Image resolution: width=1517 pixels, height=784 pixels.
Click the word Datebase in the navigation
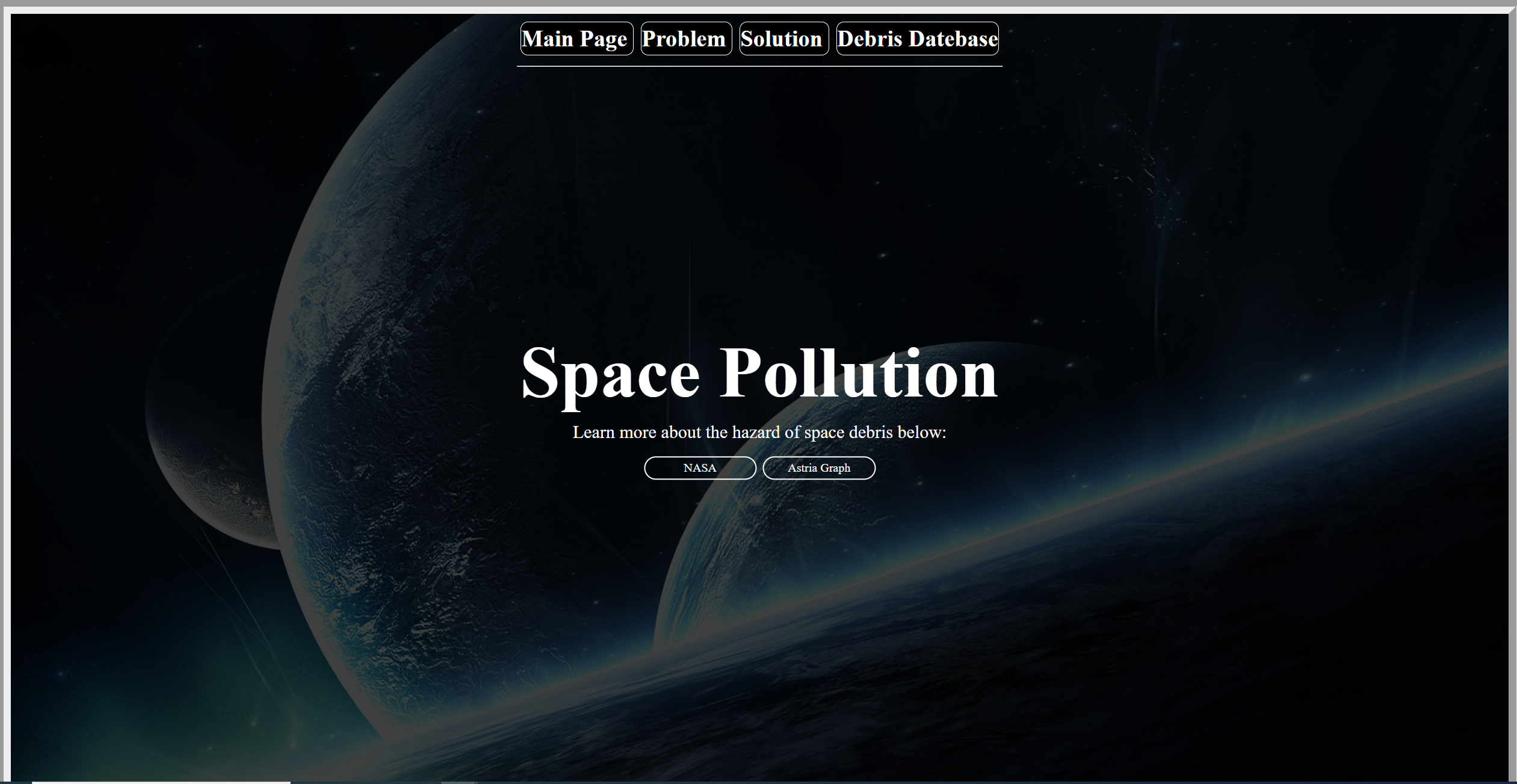click(x=953, y=39)
